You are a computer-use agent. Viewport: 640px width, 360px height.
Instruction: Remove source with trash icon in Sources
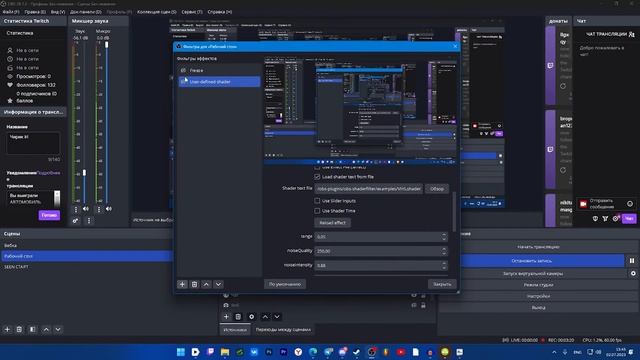(x=238, y=316)
